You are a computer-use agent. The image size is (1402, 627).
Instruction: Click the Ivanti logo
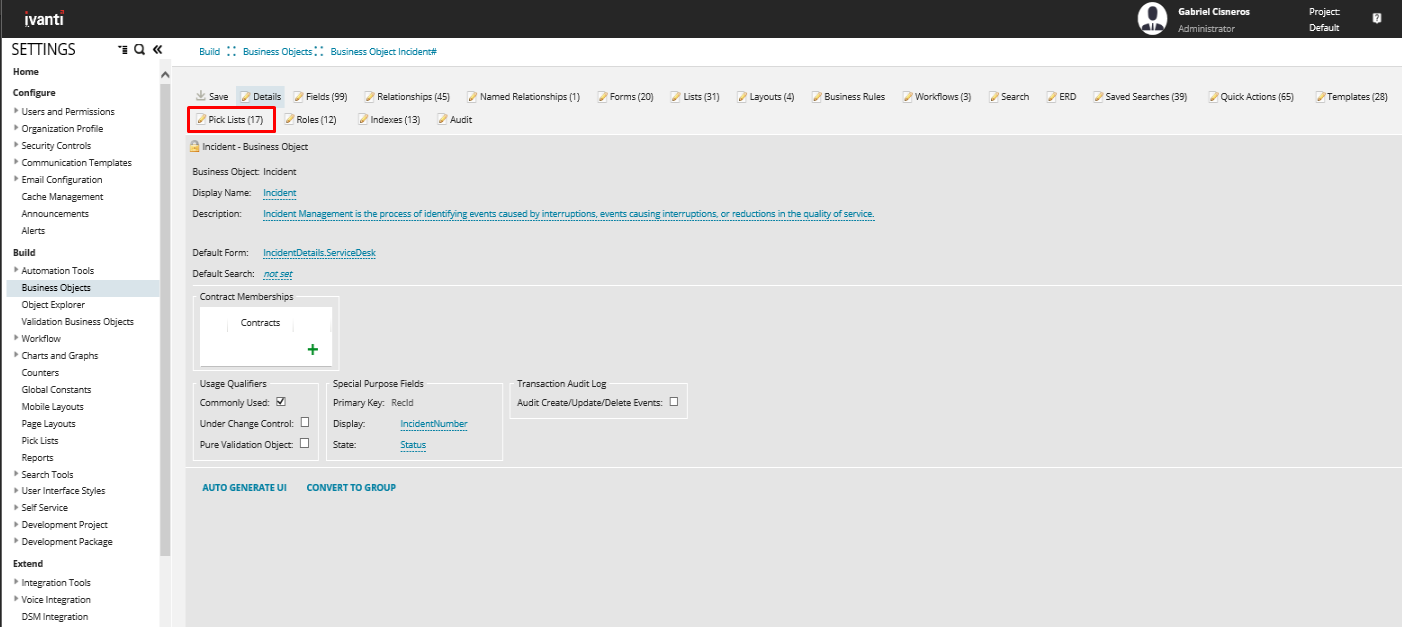pyautogui.click(x=45, y=19)
